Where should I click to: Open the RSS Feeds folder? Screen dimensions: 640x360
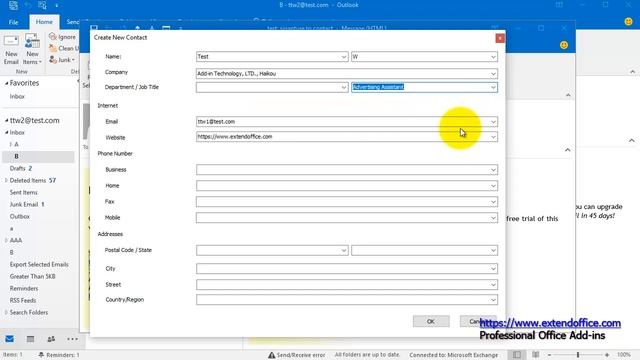coord(23,301)
